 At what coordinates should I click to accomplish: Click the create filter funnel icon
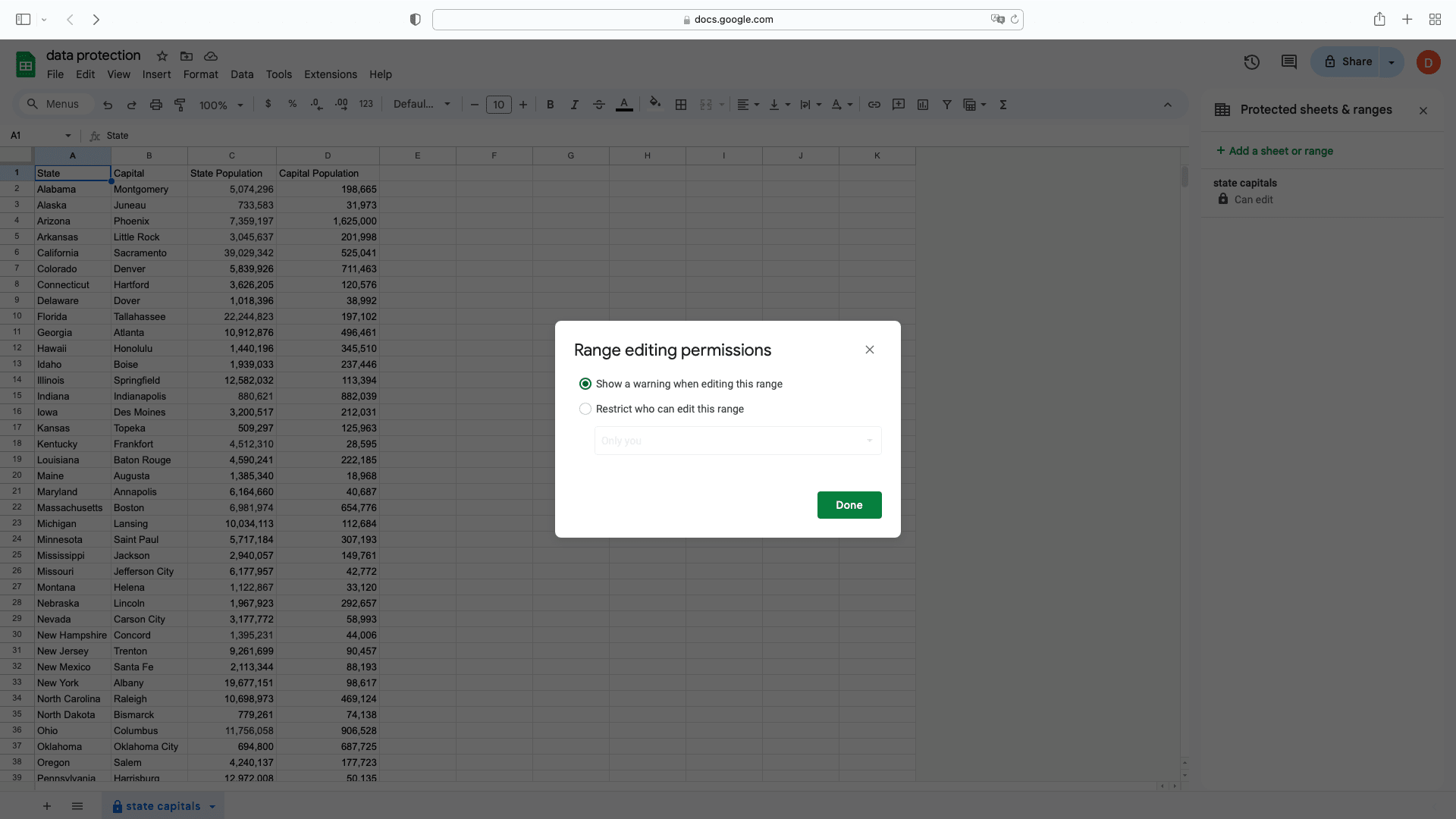click(946, 105)
